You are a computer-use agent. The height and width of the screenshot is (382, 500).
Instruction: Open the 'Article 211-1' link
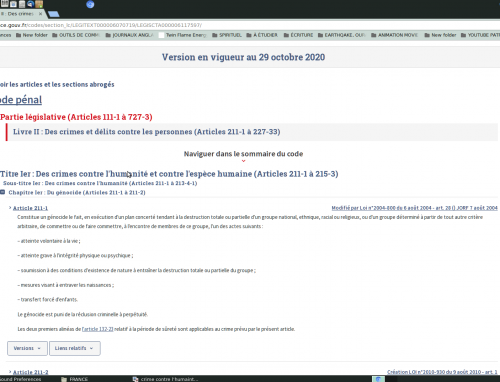pyautogui.click(x=30, y=208)
